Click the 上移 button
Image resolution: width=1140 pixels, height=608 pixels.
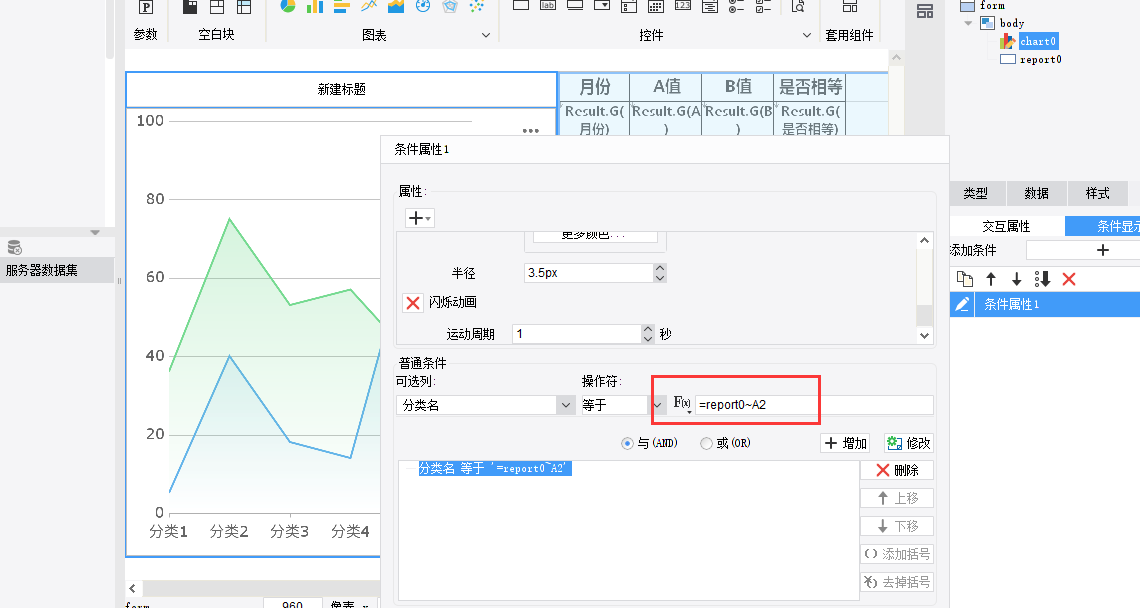[897, 498]
